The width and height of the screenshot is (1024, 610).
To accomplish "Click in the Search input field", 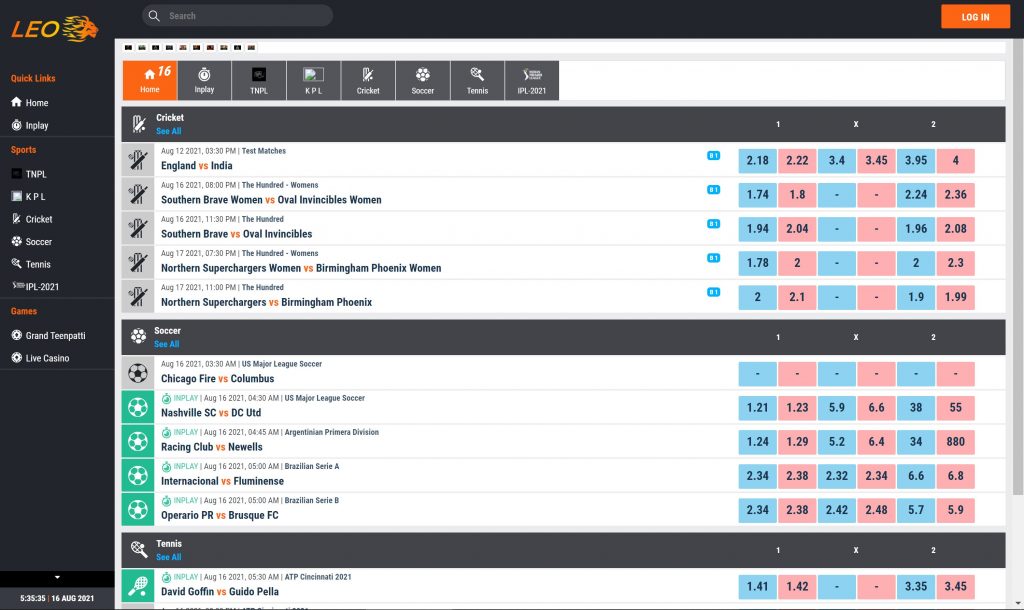I will click(245, 16).
